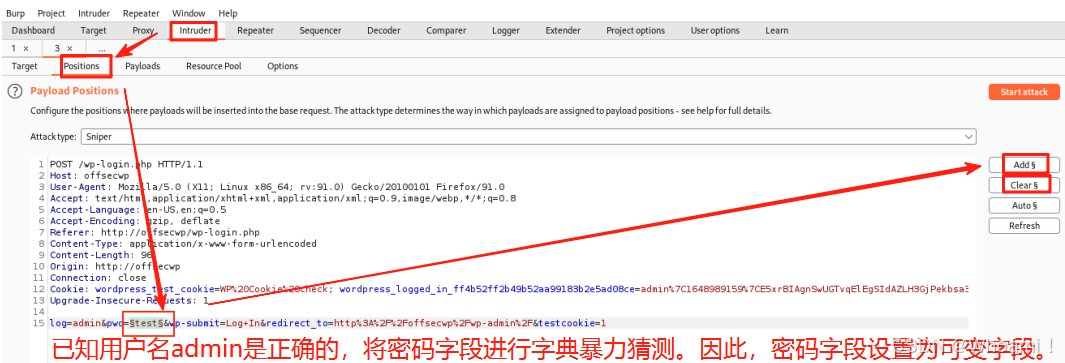Viewport: 1065px width, 363px height.
Task: Open the Learn tab
Action: point(776,31)
